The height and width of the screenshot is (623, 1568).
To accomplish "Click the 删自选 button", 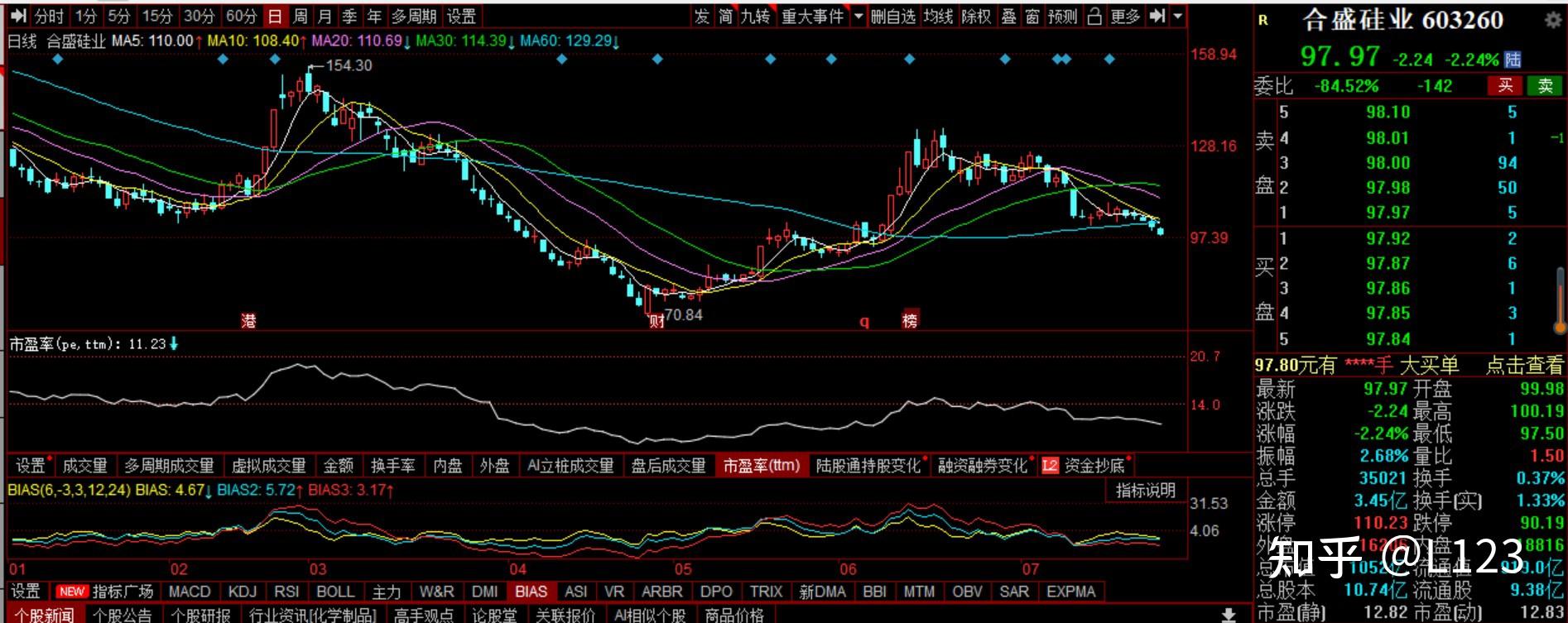I will click(893, 16).
